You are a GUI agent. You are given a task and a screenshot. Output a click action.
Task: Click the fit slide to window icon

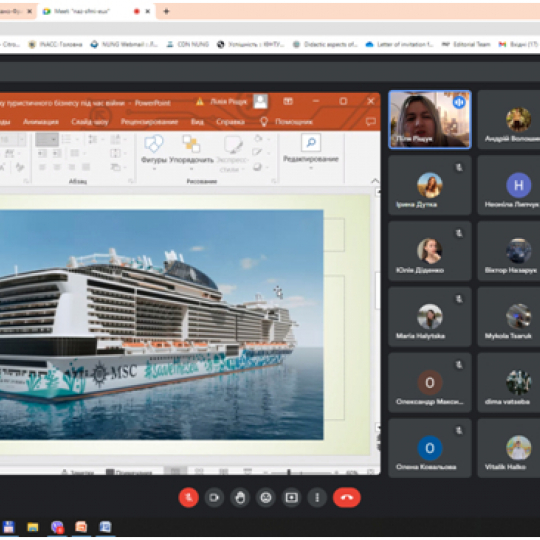[370, 472]
